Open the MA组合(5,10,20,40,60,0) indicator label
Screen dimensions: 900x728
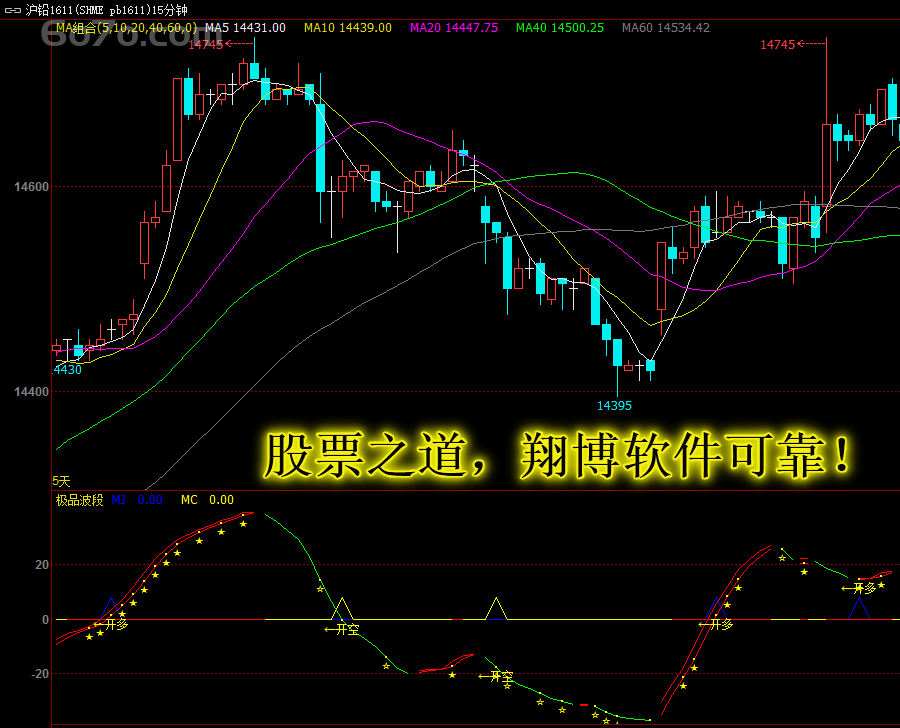pyautogui.click(x=126, y=28)
